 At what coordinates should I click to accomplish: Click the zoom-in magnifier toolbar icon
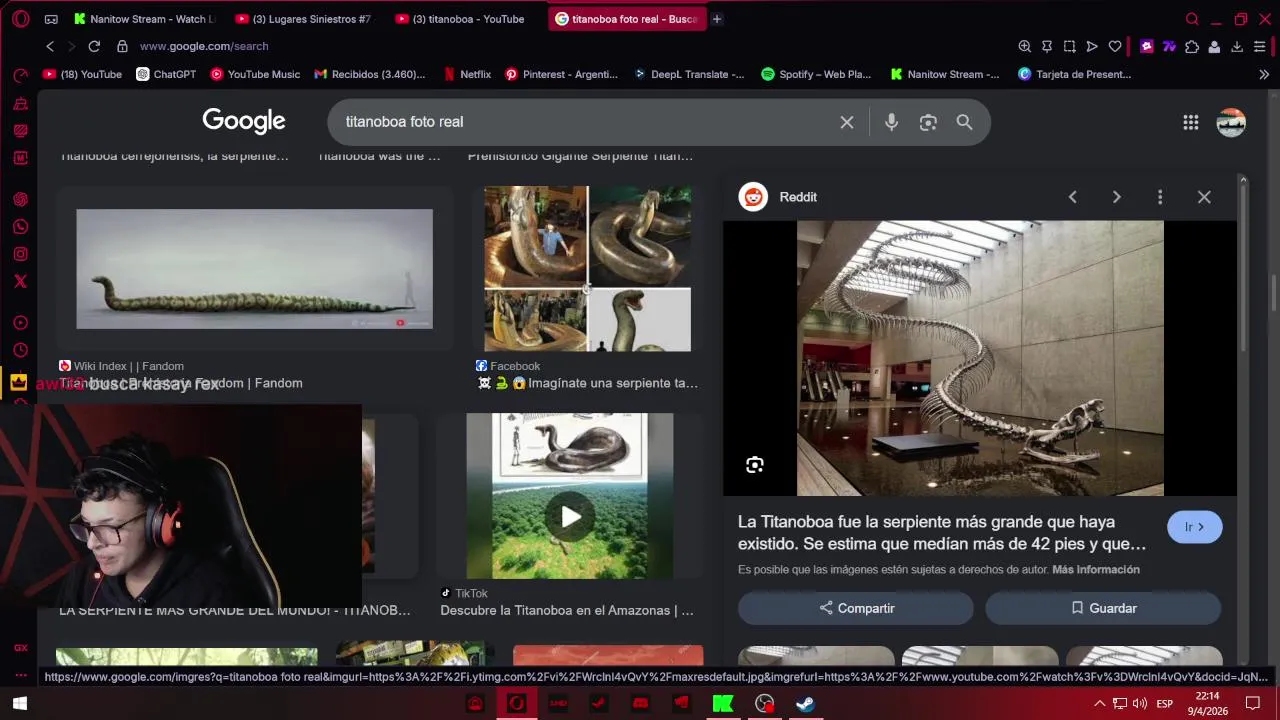click(x=1025, y=46)
